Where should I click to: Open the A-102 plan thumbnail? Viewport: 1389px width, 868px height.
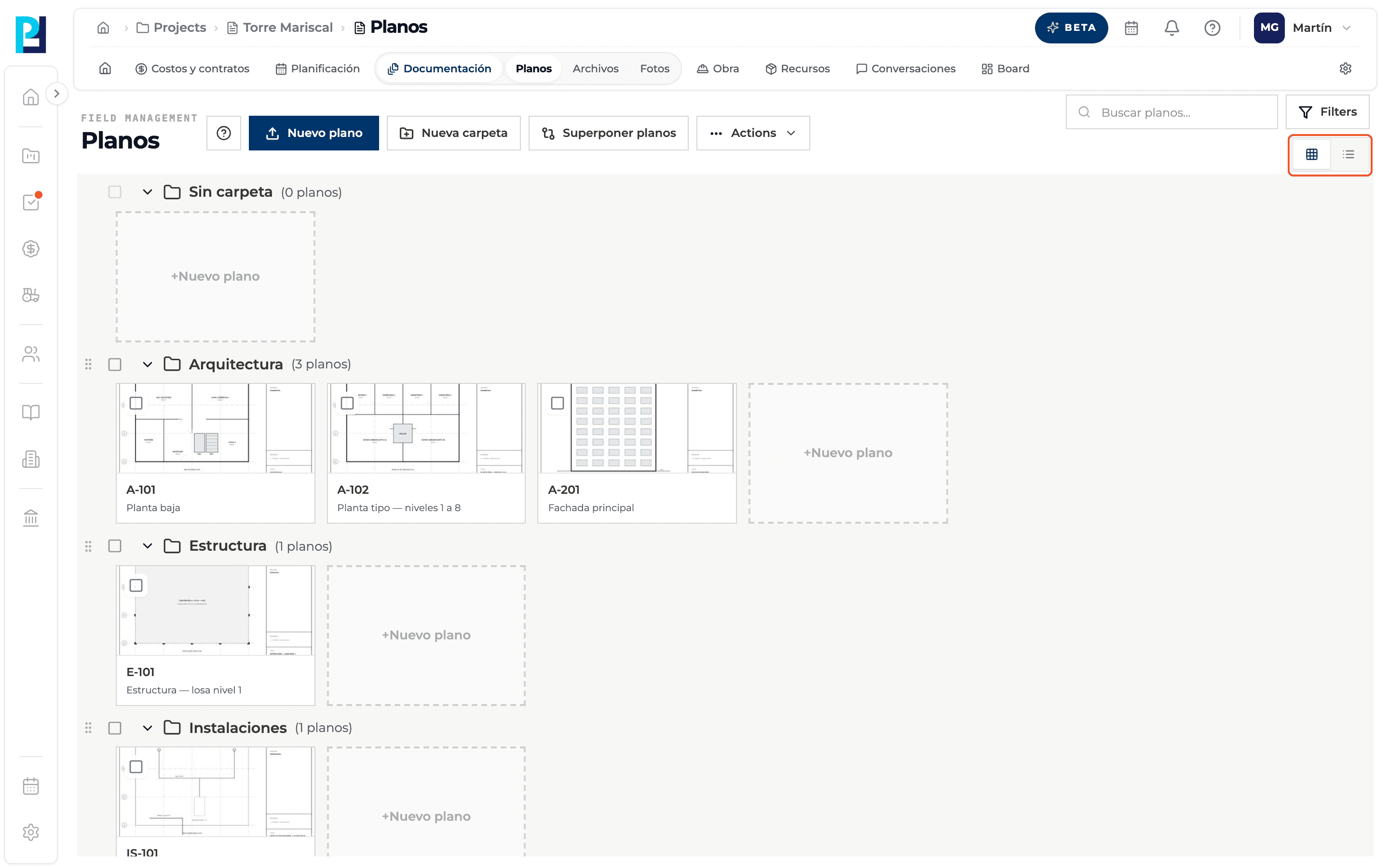(426, 429)
